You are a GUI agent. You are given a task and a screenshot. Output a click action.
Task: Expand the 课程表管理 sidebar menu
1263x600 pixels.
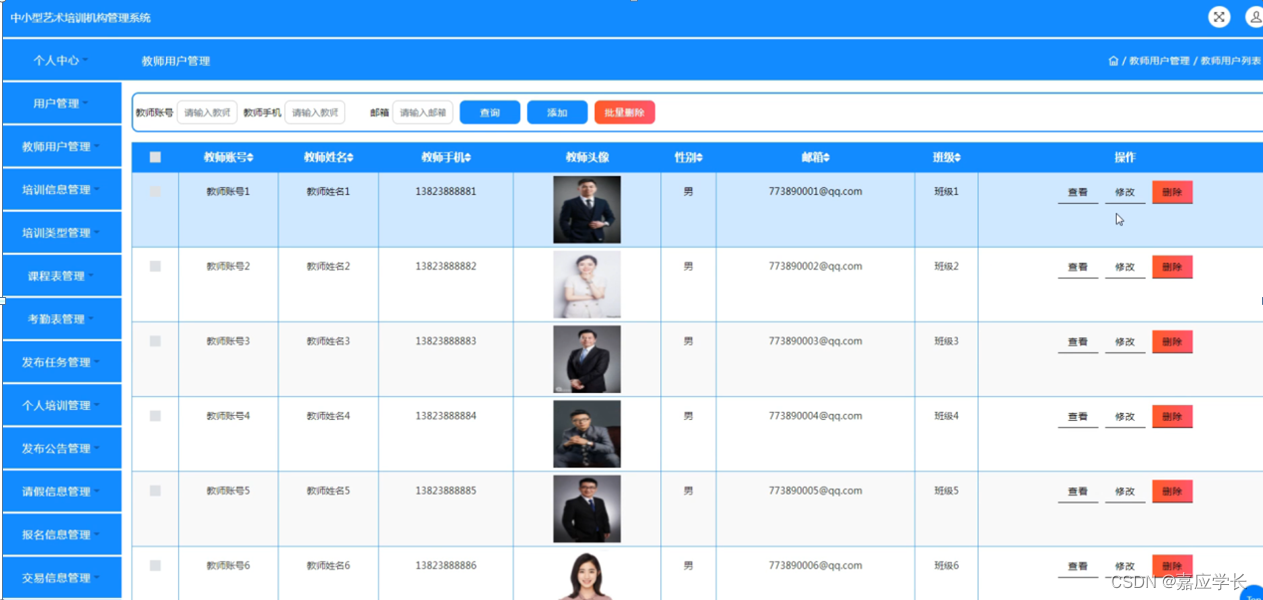(x=62, y=275)
